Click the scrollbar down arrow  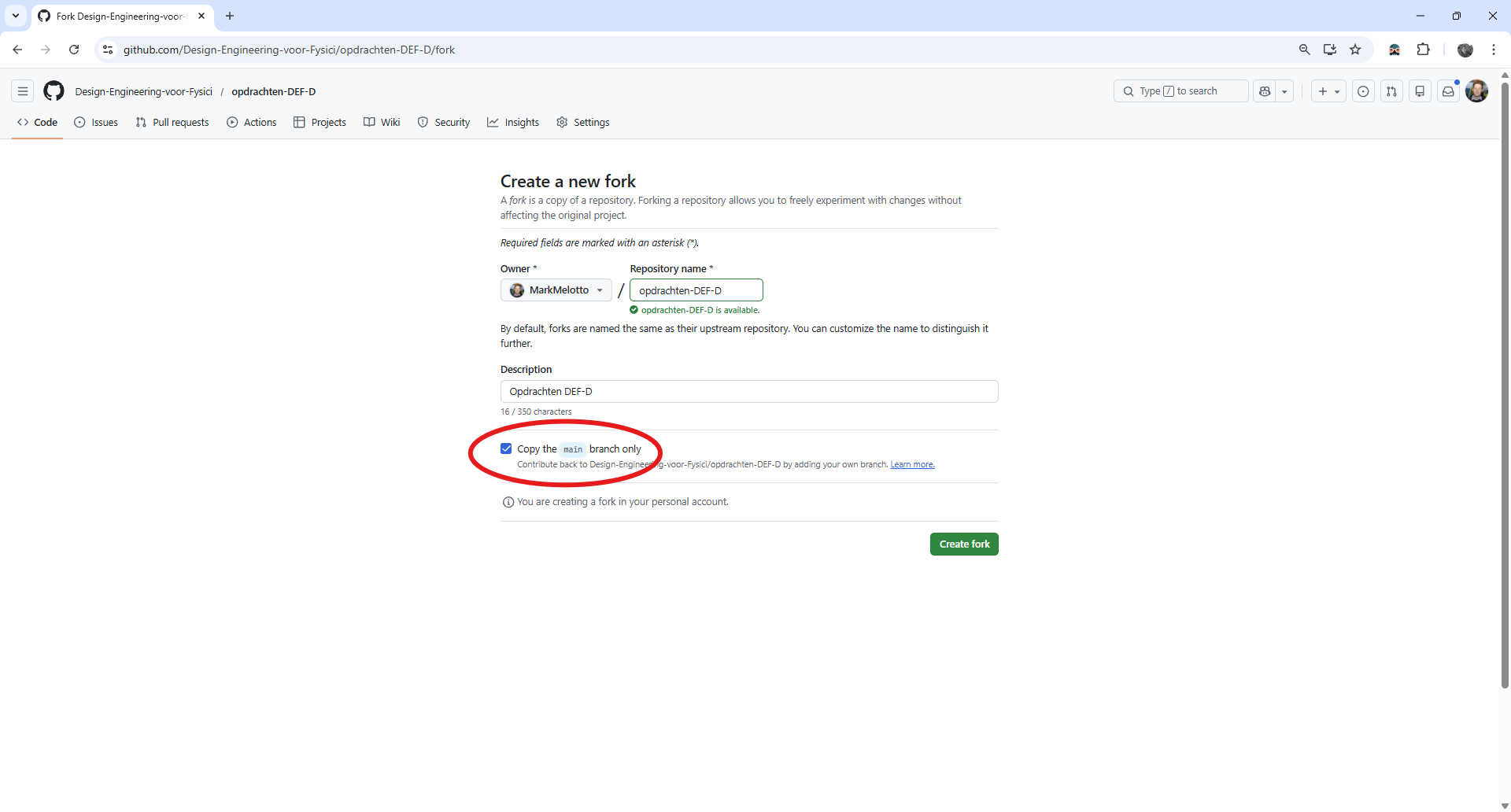tap(1505, 806)
